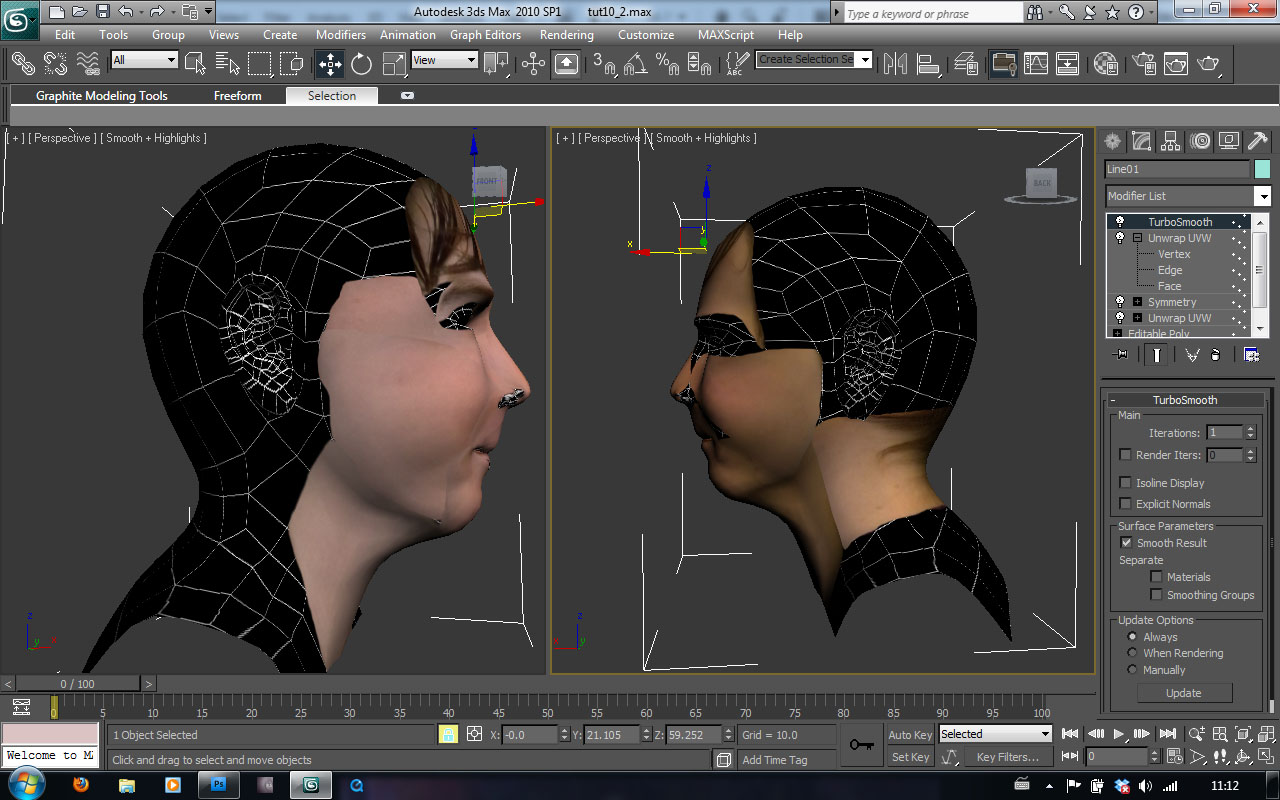Enable the Isoline Display checkbox
This screenshot has height=800, width=1280.
pyautogui.click(x=1126, y=483)
